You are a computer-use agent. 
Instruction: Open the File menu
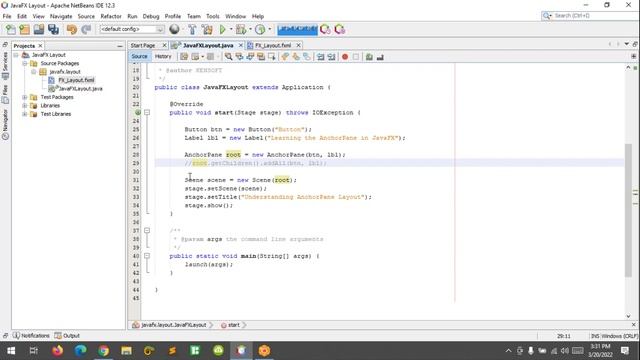[x=7, y=16]
